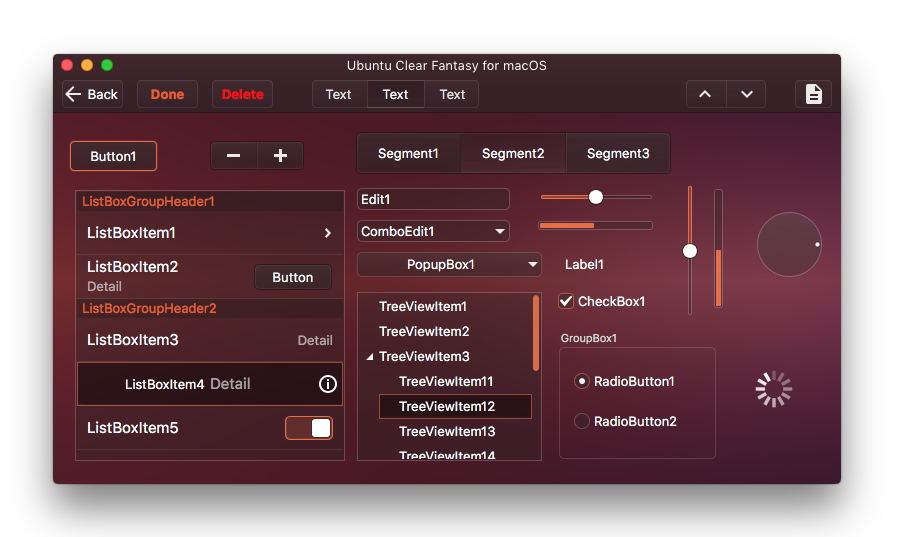Click the Back arrow button
The height and width of the screenshot is (537, 900).
(x=92, y=94)
